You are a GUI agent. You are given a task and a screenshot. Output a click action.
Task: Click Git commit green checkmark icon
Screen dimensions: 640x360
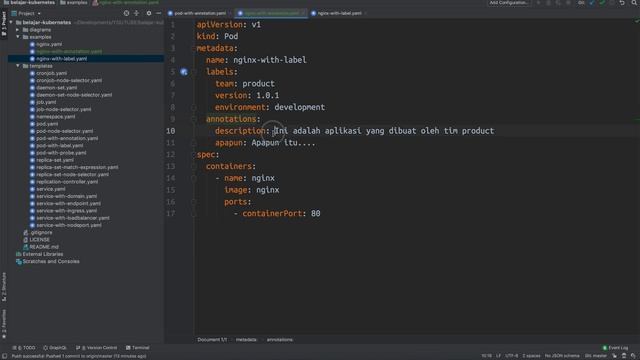click(x=602, y=3)
